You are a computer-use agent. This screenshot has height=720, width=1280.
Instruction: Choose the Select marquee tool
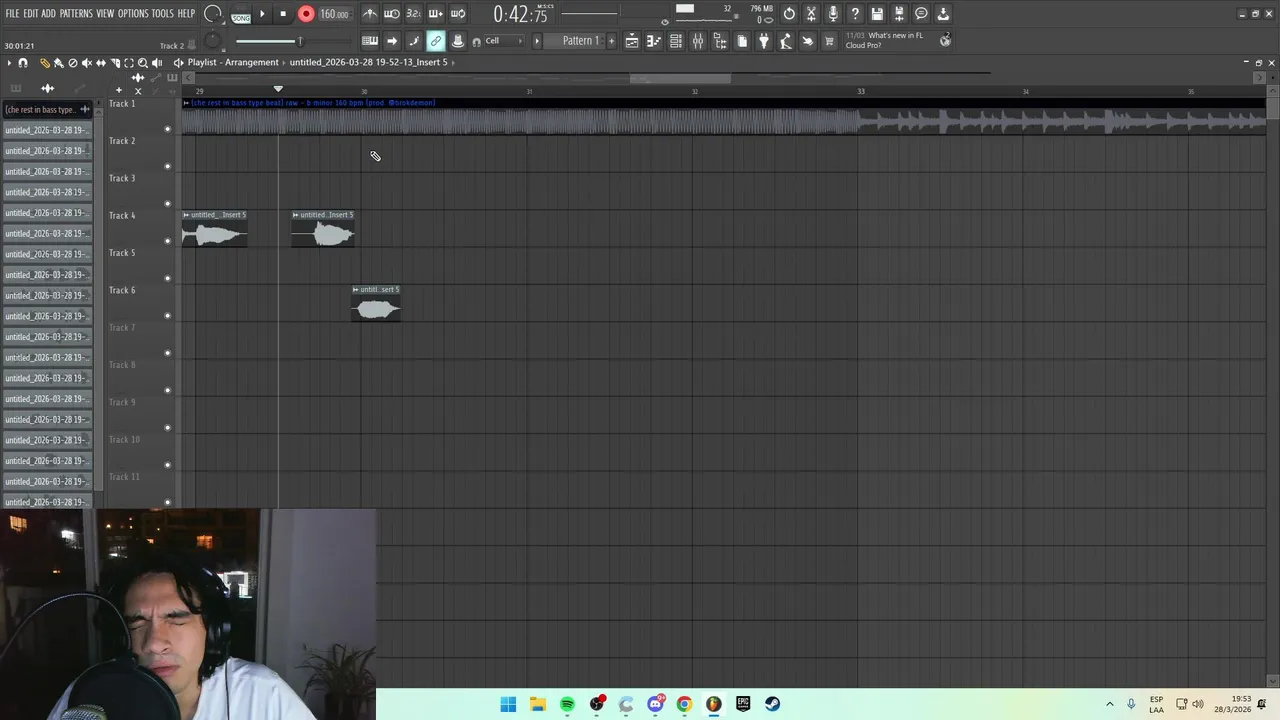pos(128,63)
